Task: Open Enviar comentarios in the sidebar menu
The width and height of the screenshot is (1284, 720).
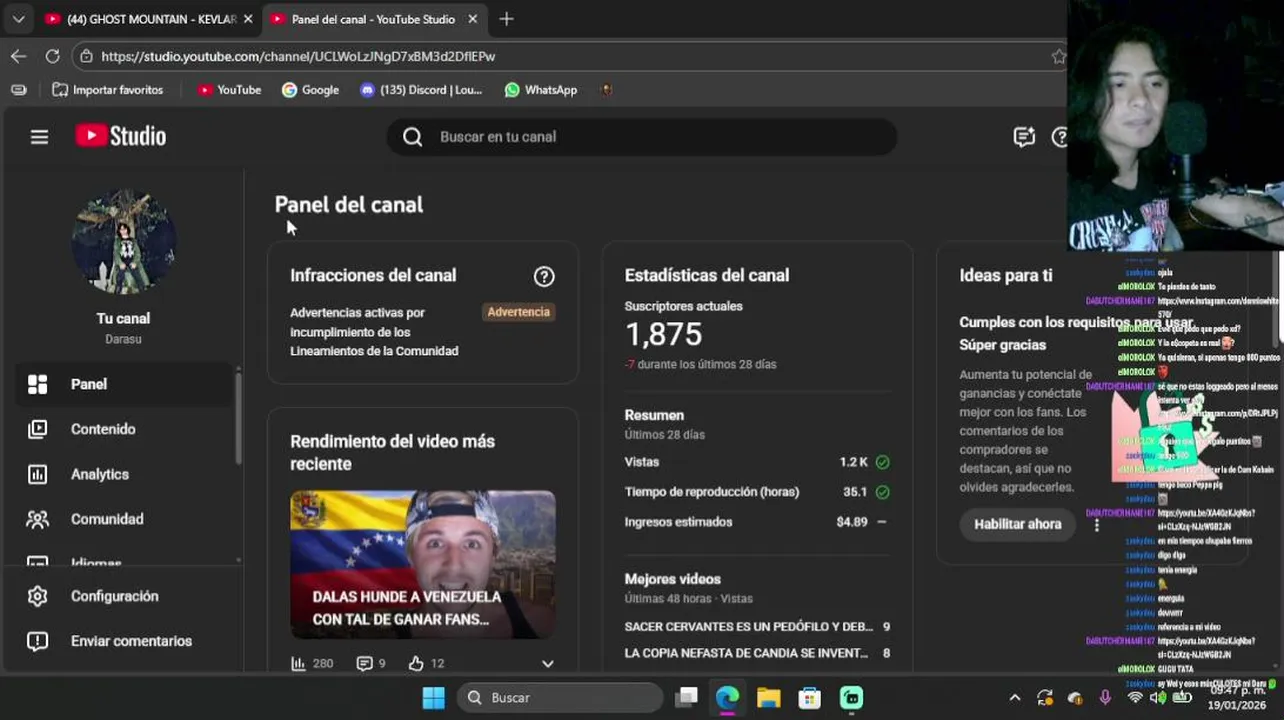Action: coord(124,641)
